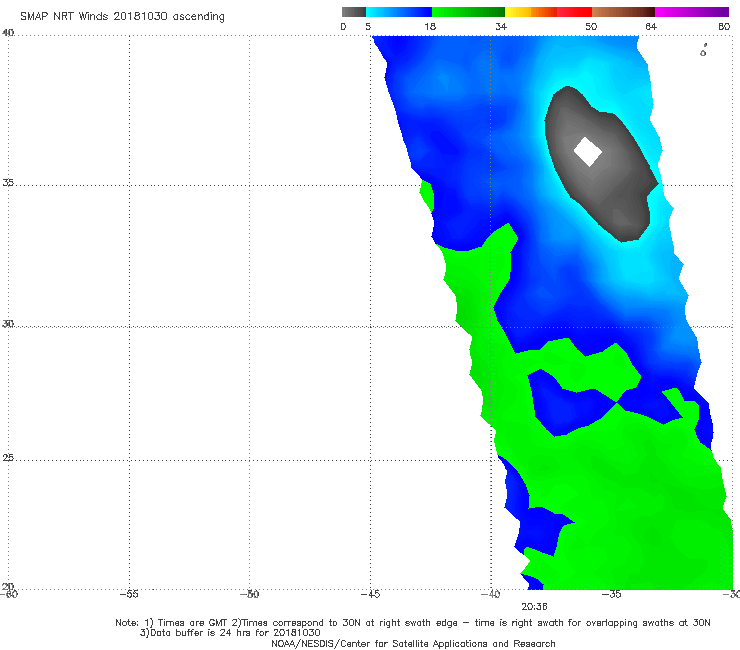
Task: Click the color bar label '18'
Action: click(x=430, y=27)
